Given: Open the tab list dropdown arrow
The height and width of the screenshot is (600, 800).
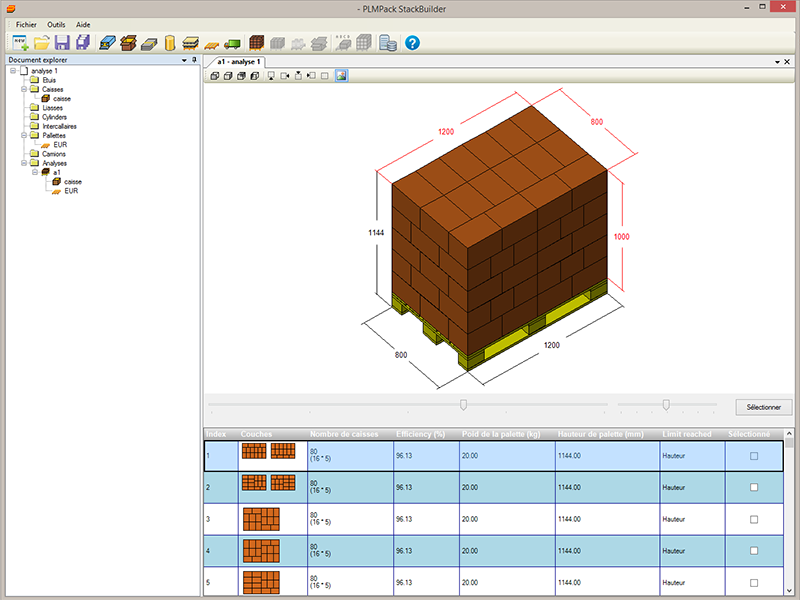Looking at the screenshot, I should coord(778,62).
